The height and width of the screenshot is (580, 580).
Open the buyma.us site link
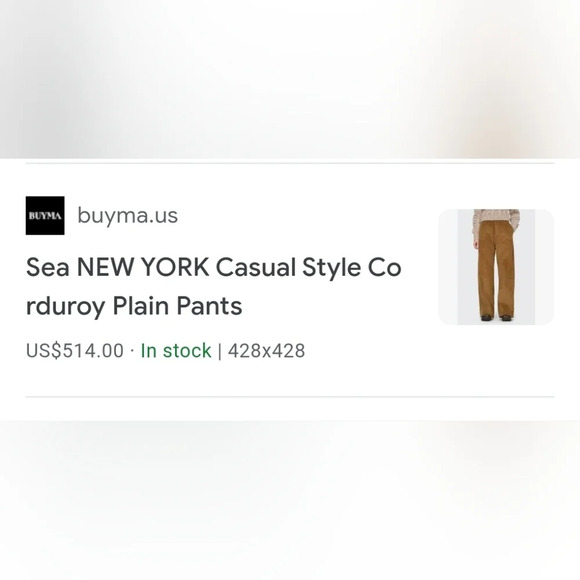pos(128,215)
